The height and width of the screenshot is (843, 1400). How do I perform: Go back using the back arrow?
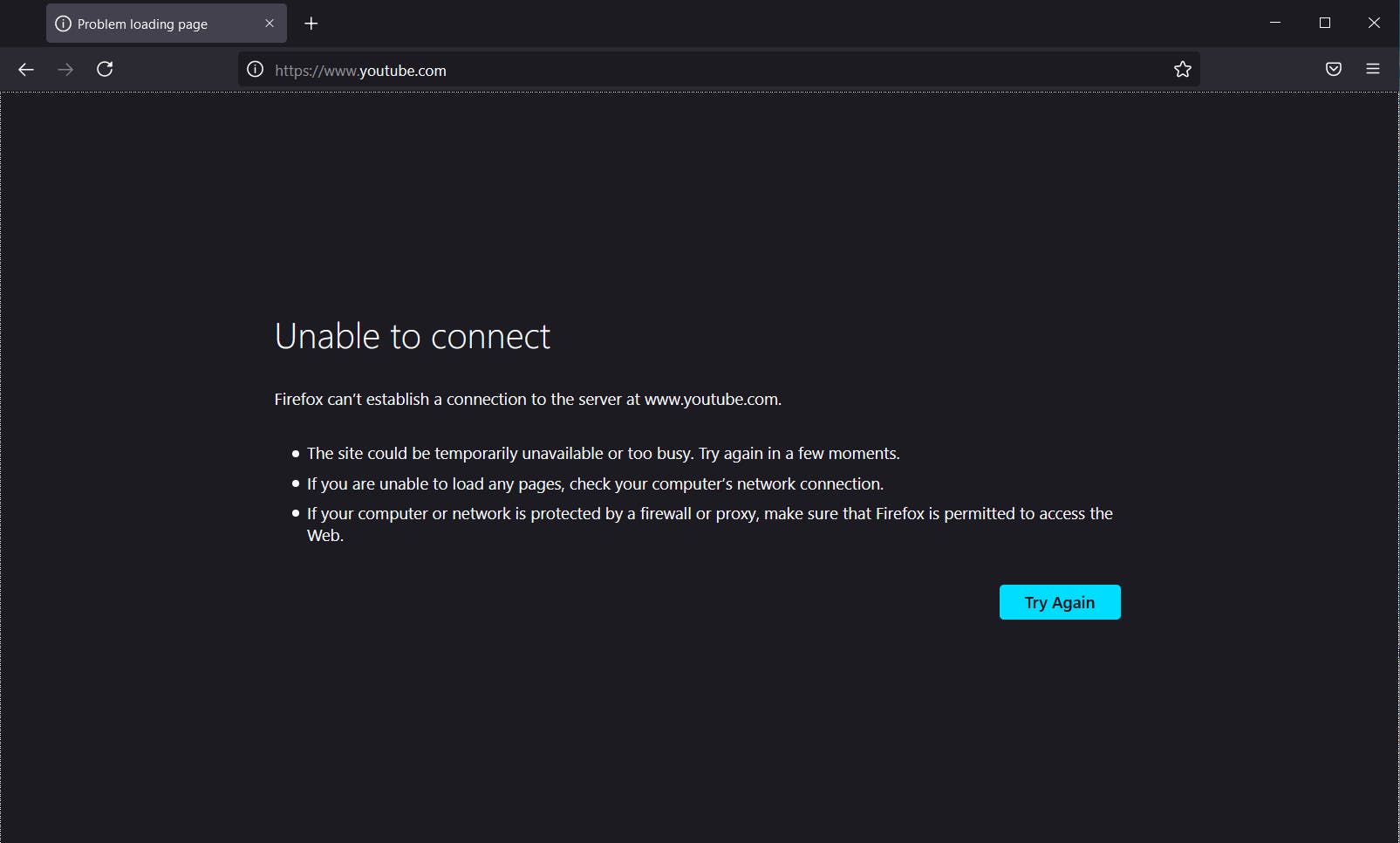(x=26, y=70)
